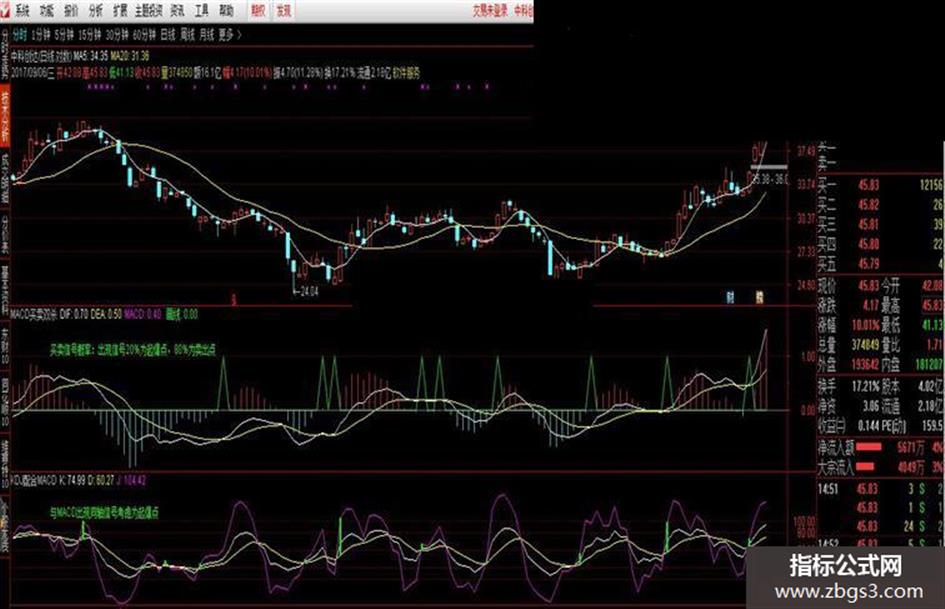This screenshot has width=945, height=609.
Task: Click the MACD买卖指标 indicator label
Action: click(x=34, y=314)
